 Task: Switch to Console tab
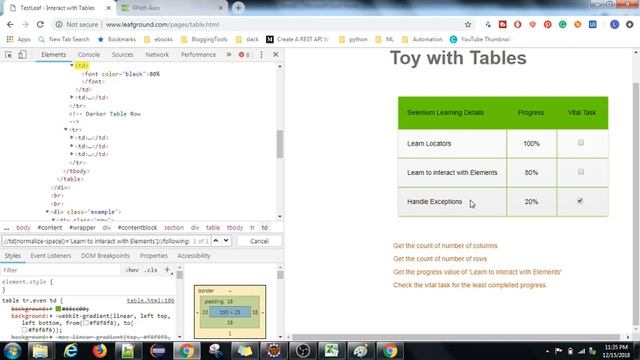pos(89,54)
